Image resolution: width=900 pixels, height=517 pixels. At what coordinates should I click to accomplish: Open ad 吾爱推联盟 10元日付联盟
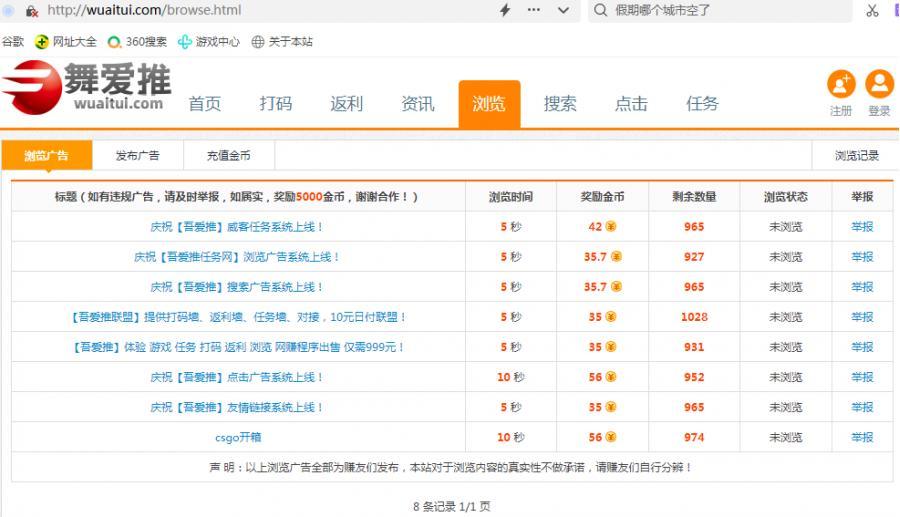click(x=238, y=317)
